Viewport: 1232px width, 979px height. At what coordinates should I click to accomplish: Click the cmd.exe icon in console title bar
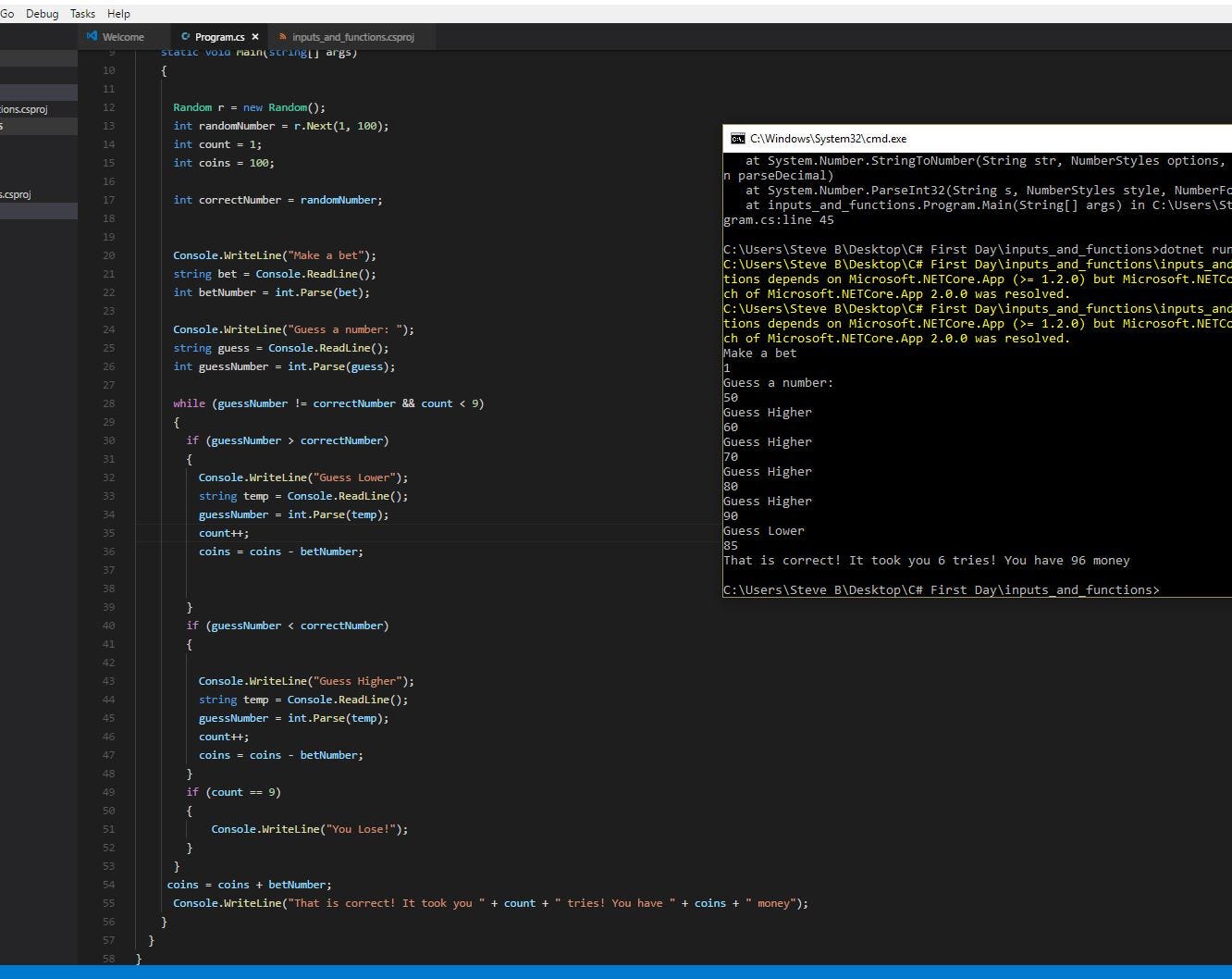(x=737, y=139)
